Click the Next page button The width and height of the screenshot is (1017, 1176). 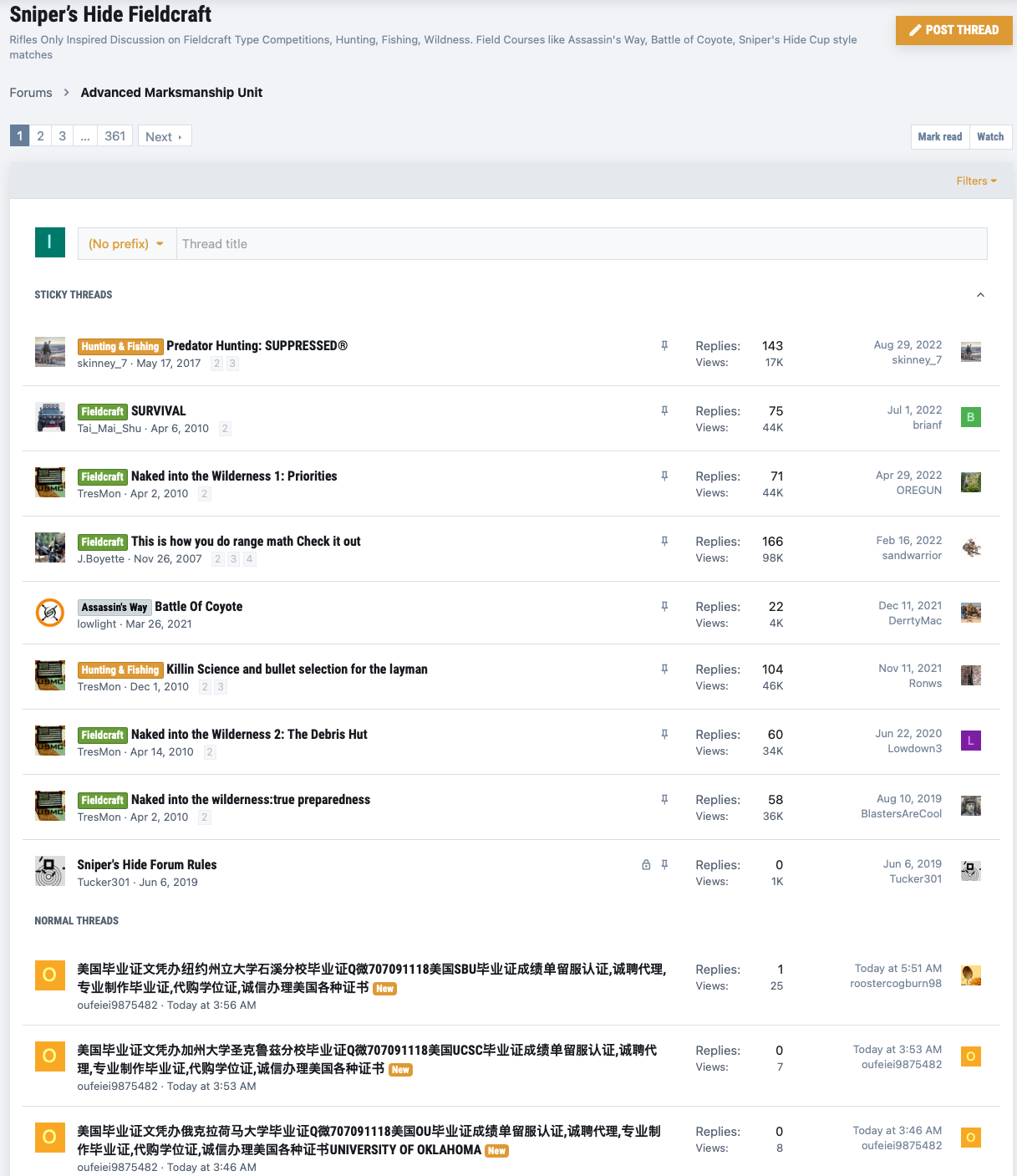164,136
